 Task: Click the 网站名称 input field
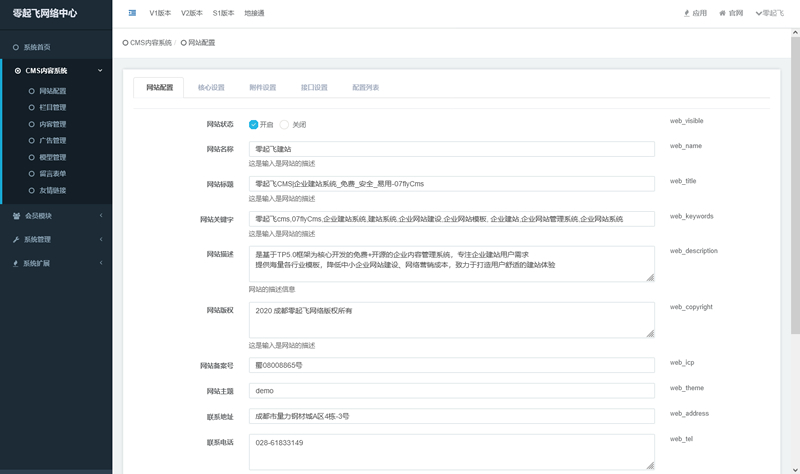click(451, 148)
